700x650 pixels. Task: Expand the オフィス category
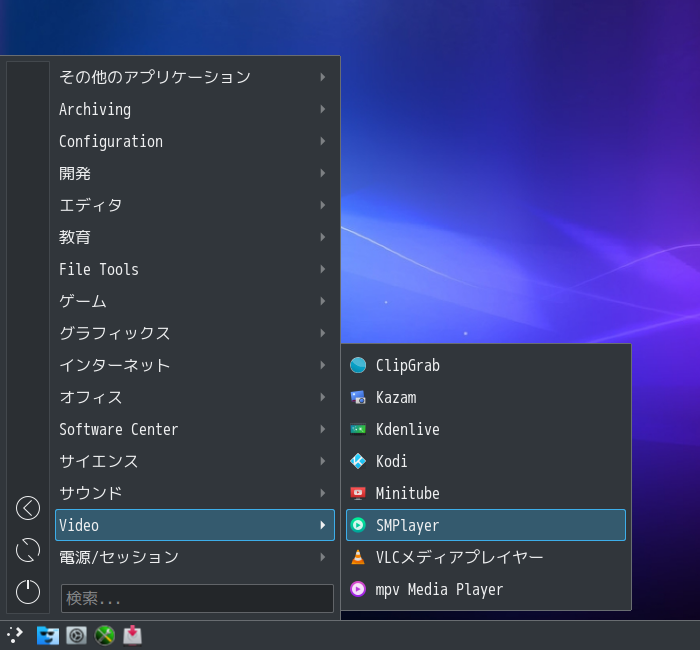[195, 397]
